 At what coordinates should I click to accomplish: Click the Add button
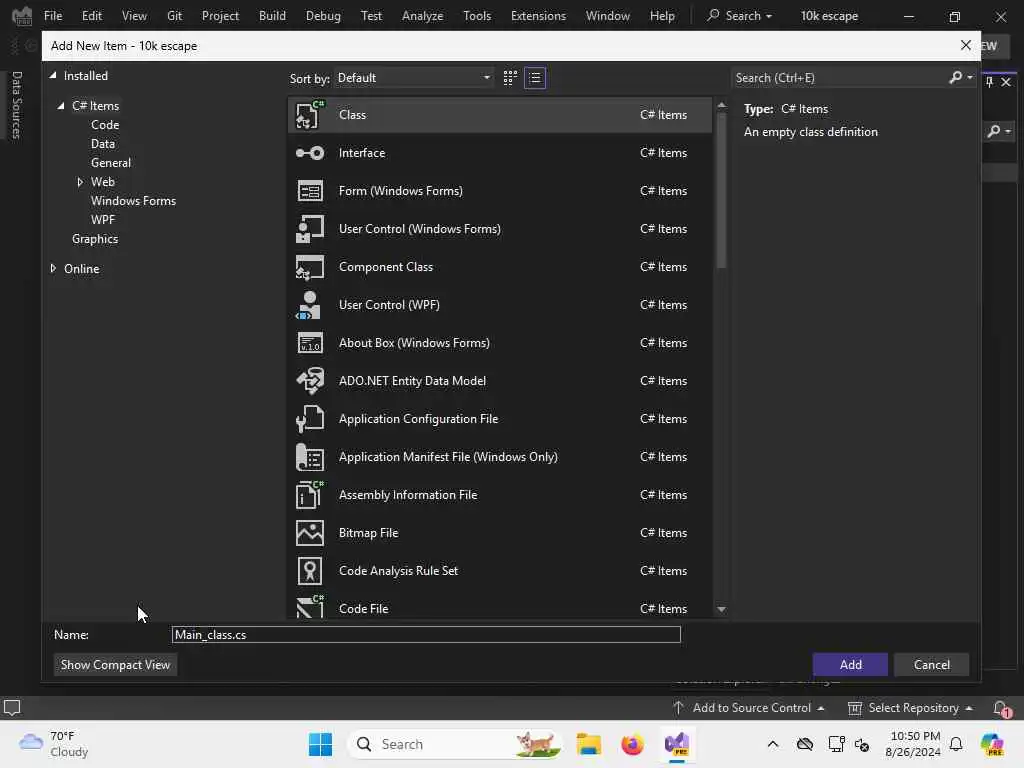(850, 665)
